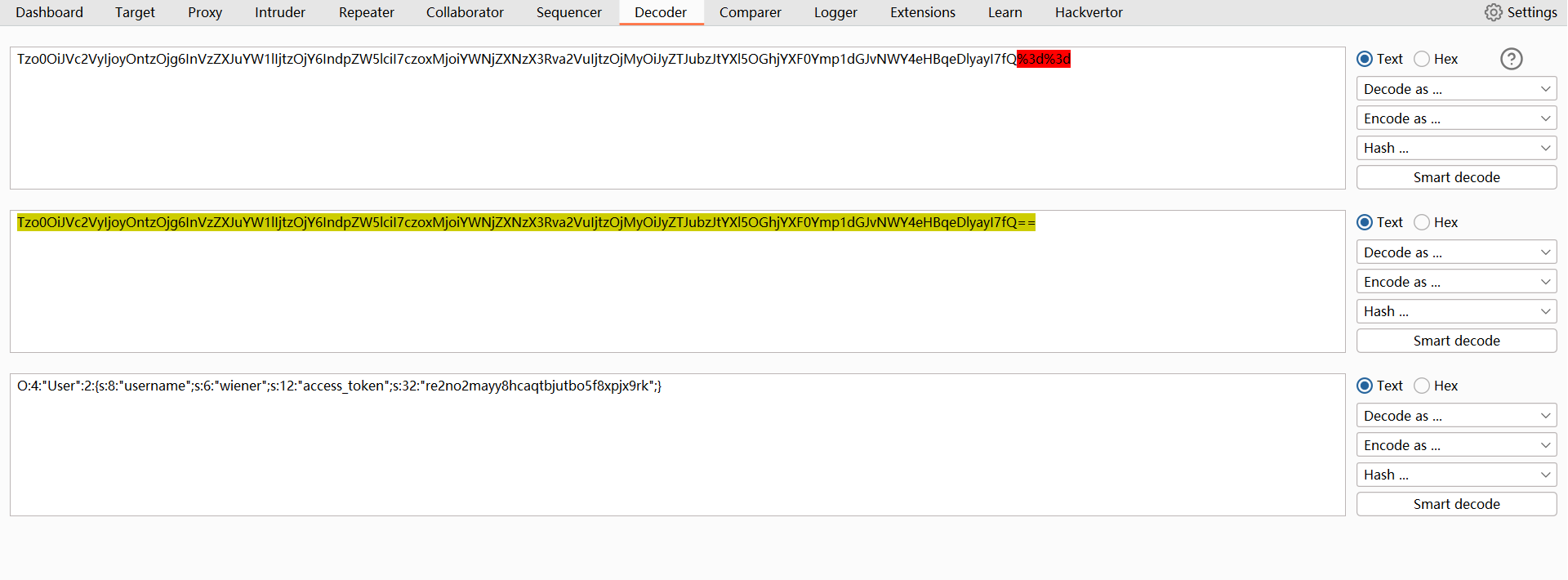The image size is (1568, 580).
Task: Click the red-highlighted %3d%3d text
Action: point(1044,59)
